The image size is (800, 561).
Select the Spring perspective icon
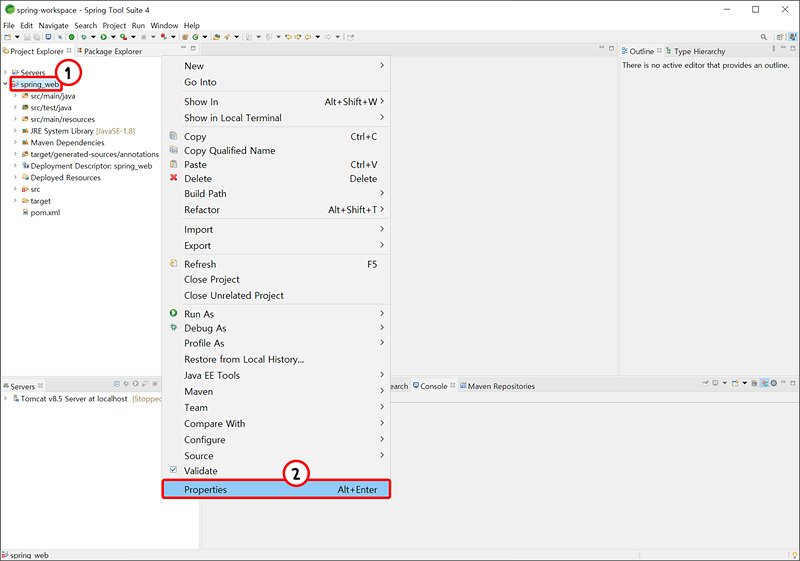coord(792,37)
